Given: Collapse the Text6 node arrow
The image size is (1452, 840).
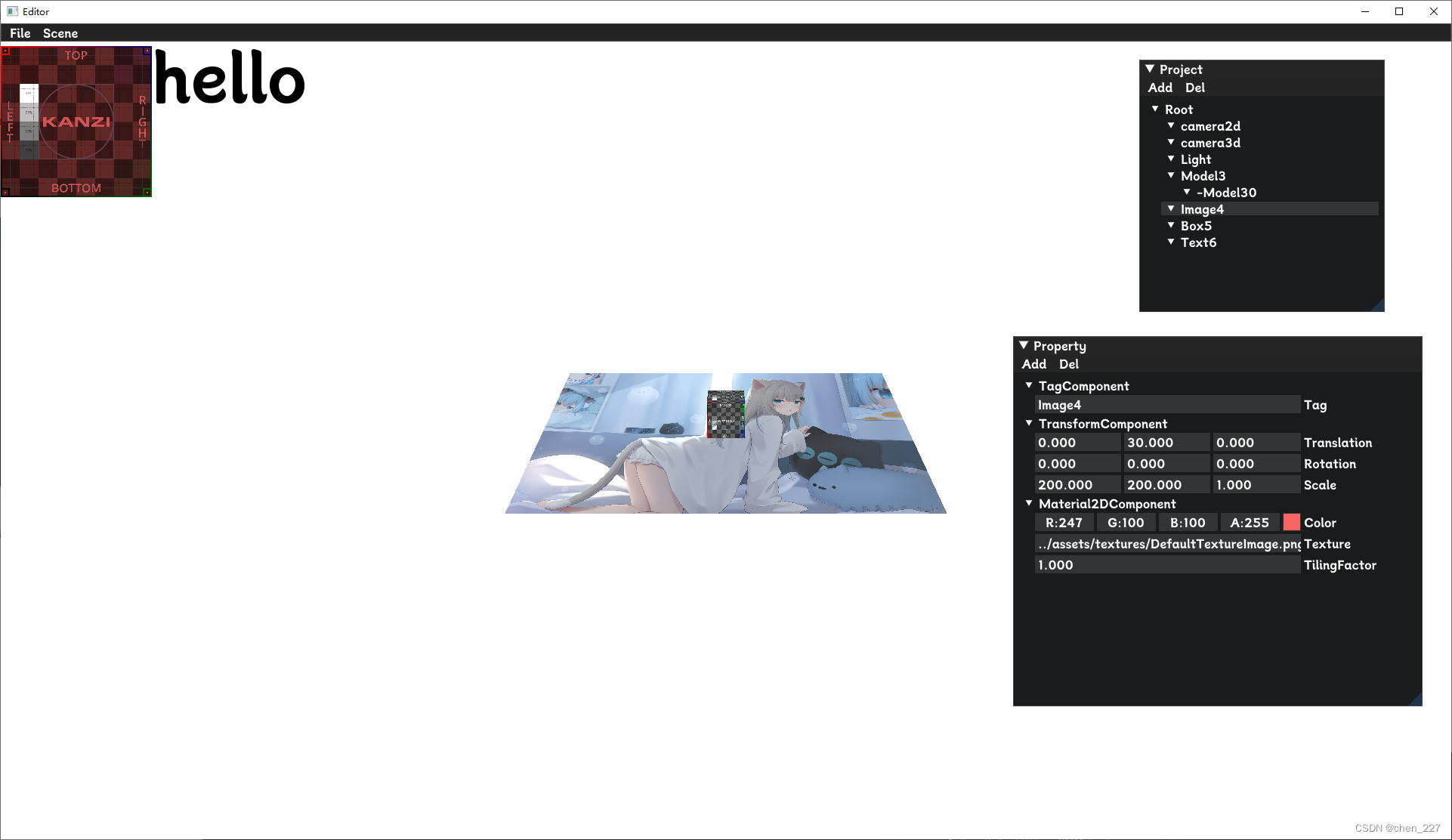Looking at the screenshot, I should (1171, 242).
